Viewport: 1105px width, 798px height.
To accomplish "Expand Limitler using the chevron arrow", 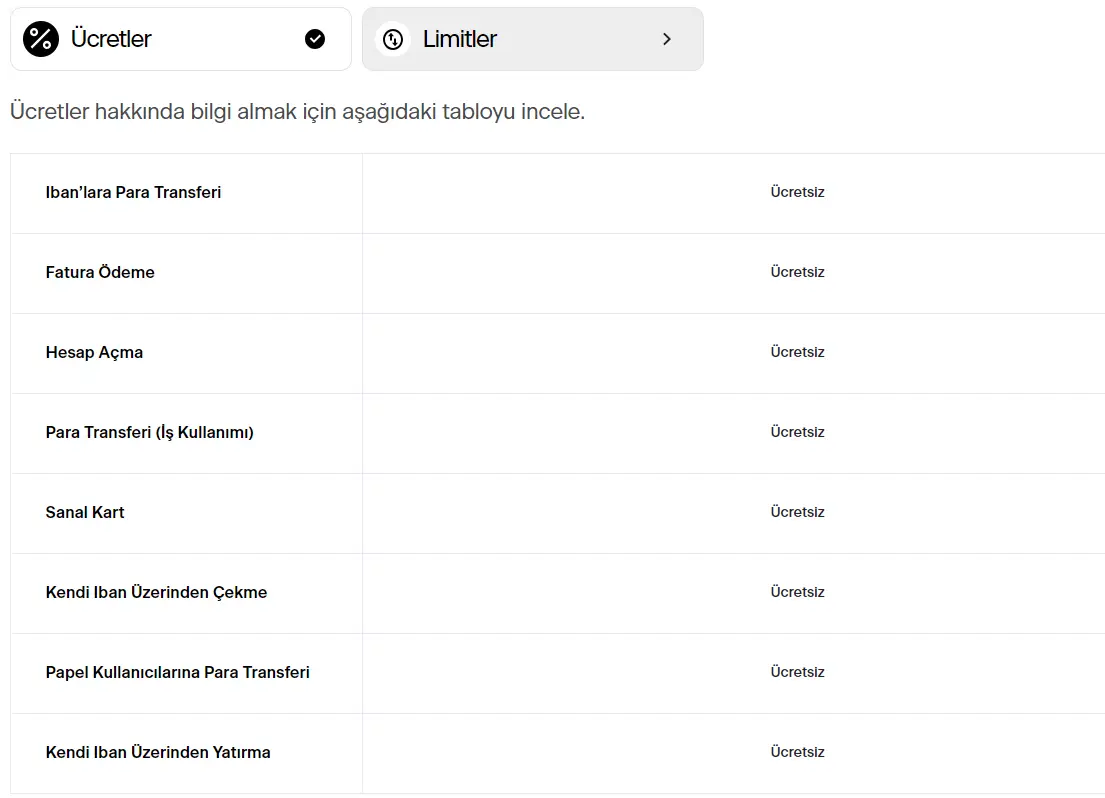I will point(667,39).
